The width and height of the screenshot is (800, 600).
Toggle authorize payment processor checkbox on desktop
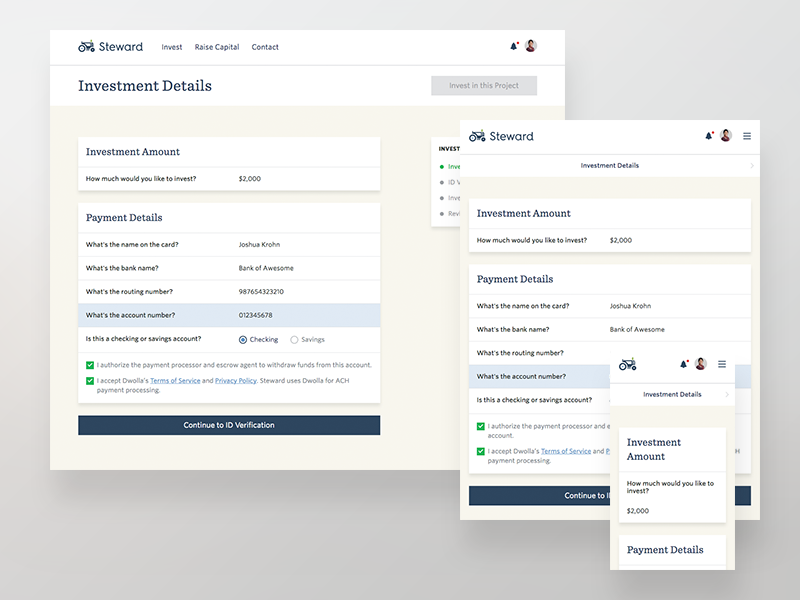coord(90,366)
